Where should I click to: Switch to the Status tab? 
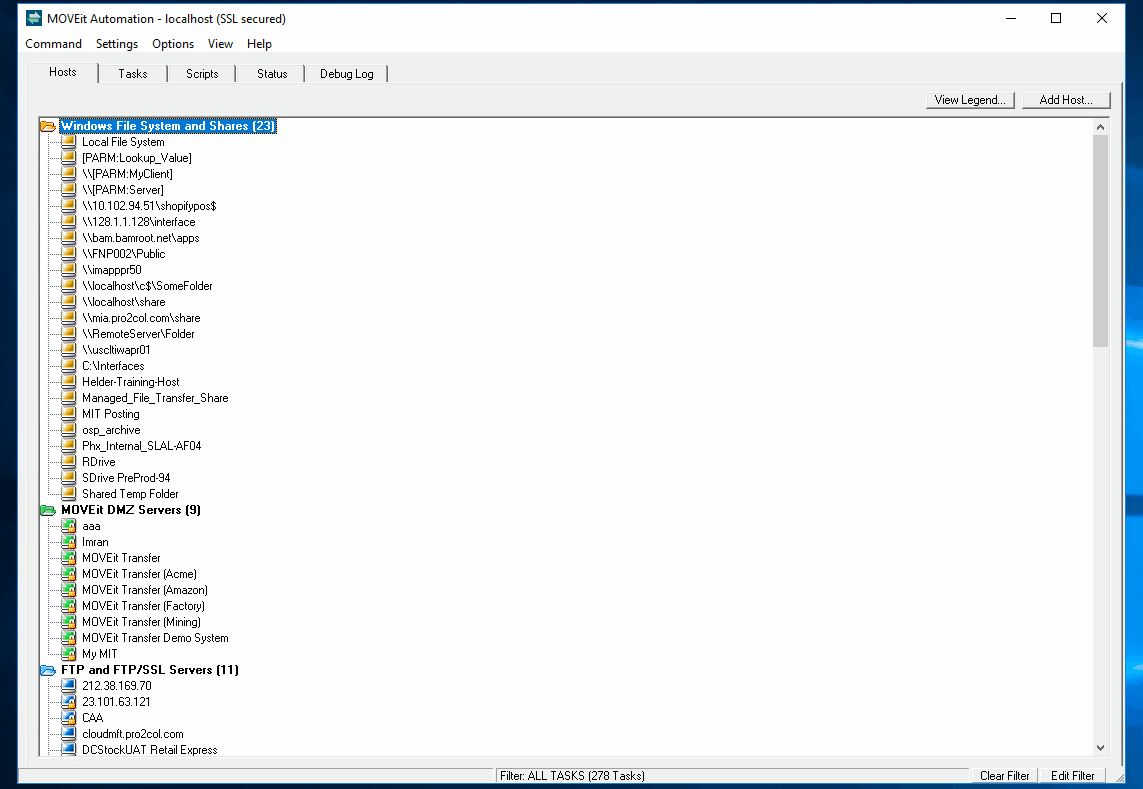(x=272, y=74)
